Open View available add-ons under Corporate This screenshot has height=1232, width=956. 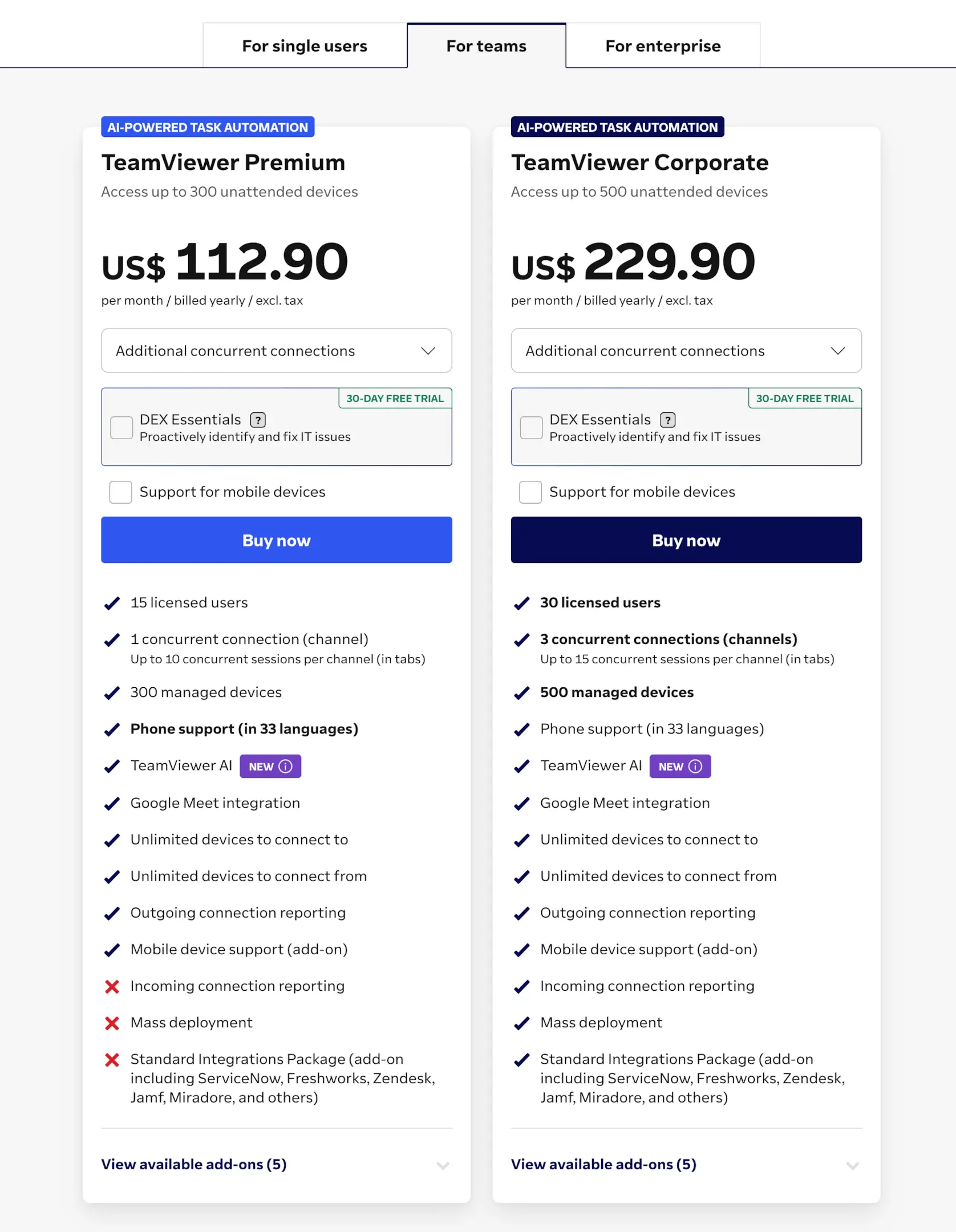pos(603,1164)
